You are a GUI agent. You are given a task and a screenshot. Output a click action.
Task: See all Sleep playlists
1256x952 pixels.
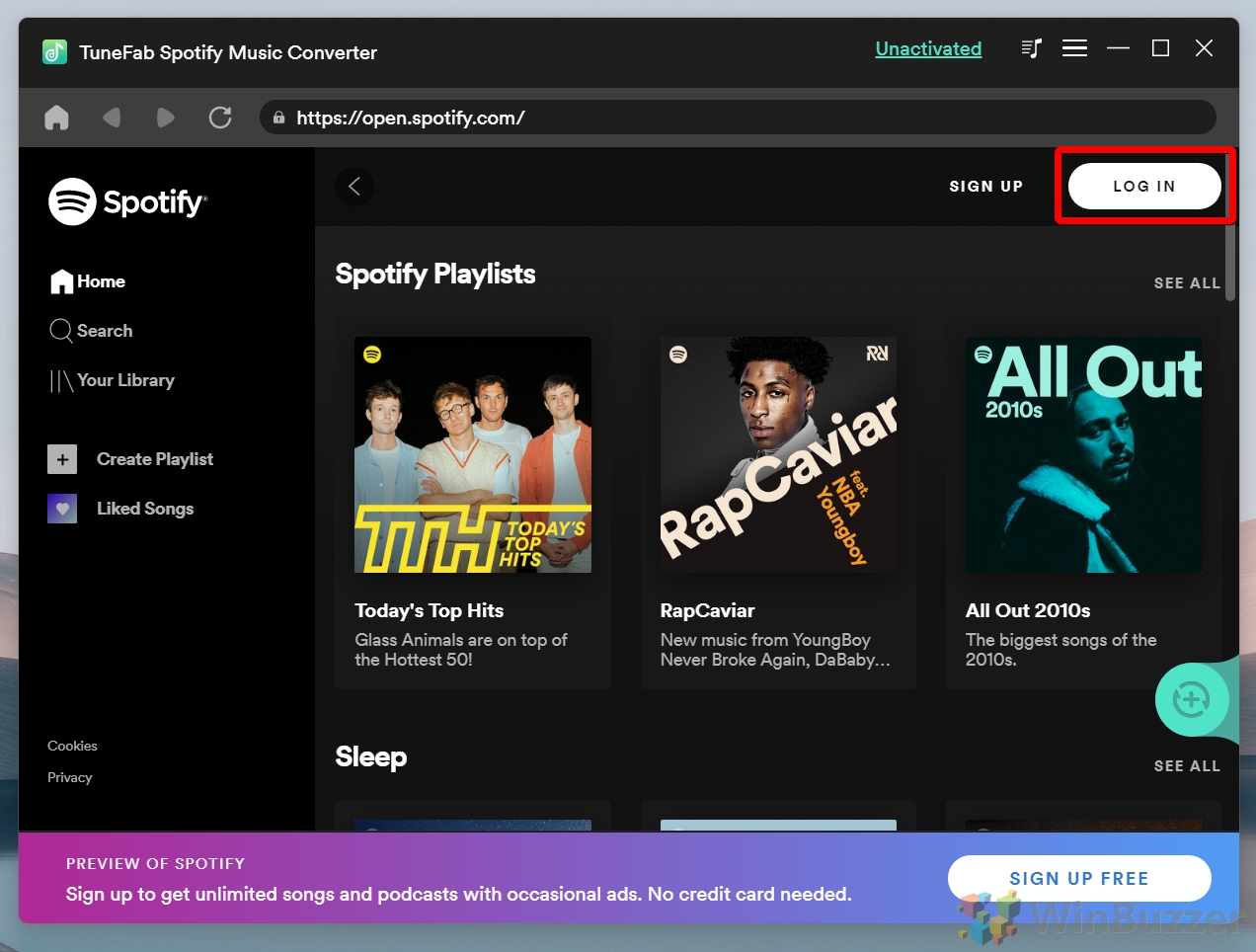(1187, 766)
